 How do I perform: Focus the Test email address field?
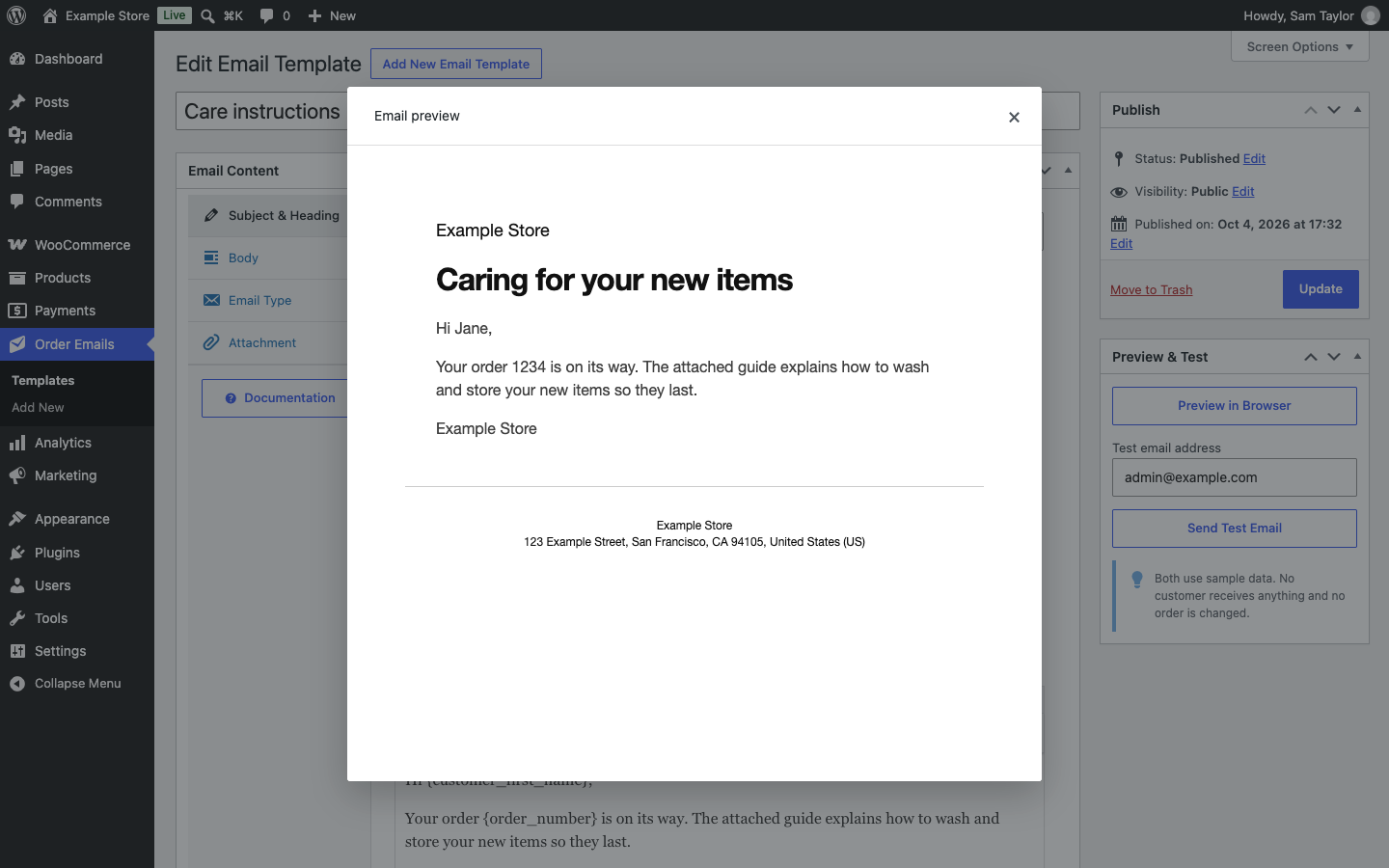coord(1235,477)
